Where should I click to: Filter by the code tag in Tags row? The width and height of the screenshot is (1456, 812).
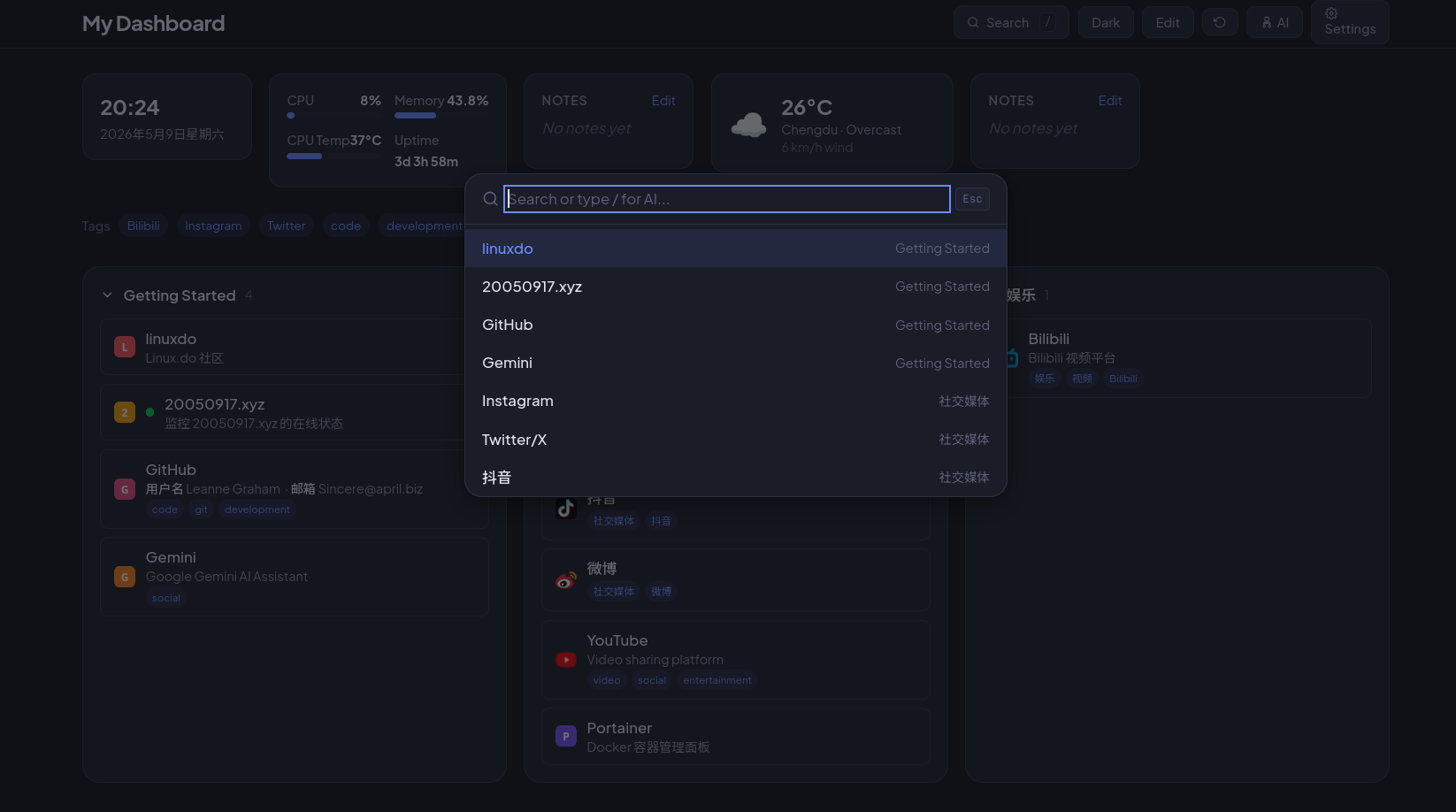(346, 226)
